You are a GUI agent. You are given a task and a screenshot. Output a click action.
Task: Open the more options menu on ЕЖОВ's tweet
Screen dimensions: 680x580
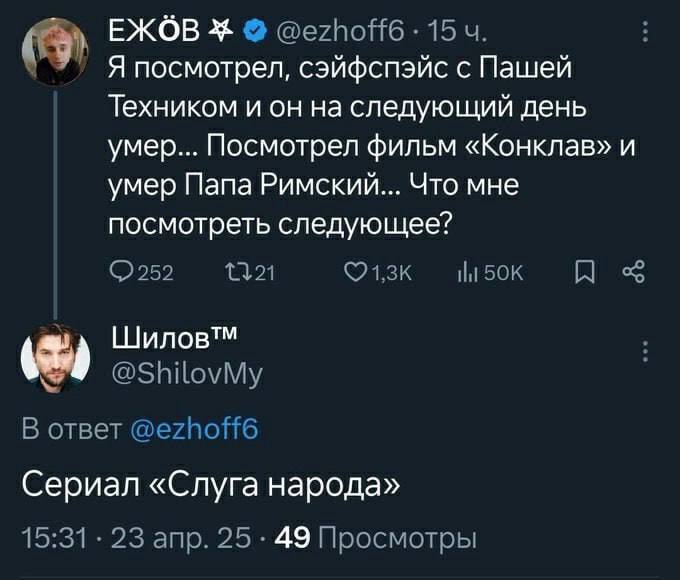(645, 35)
